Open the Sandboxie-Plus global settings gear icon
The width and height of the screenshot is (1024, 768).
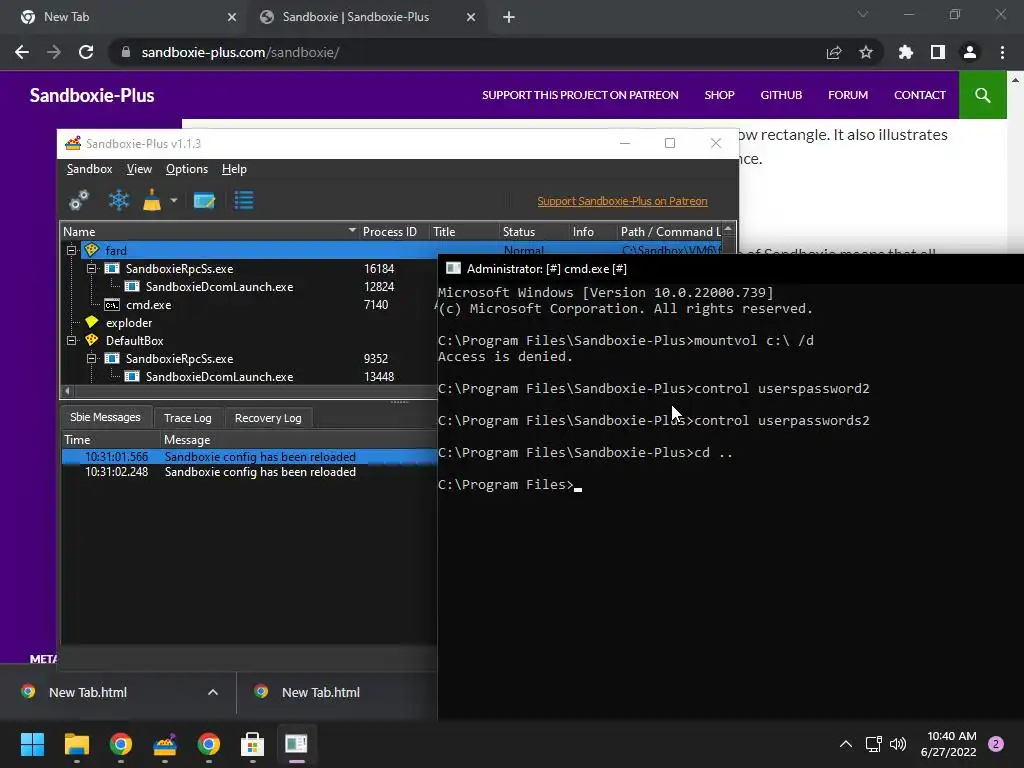click(x=79, y=200)
